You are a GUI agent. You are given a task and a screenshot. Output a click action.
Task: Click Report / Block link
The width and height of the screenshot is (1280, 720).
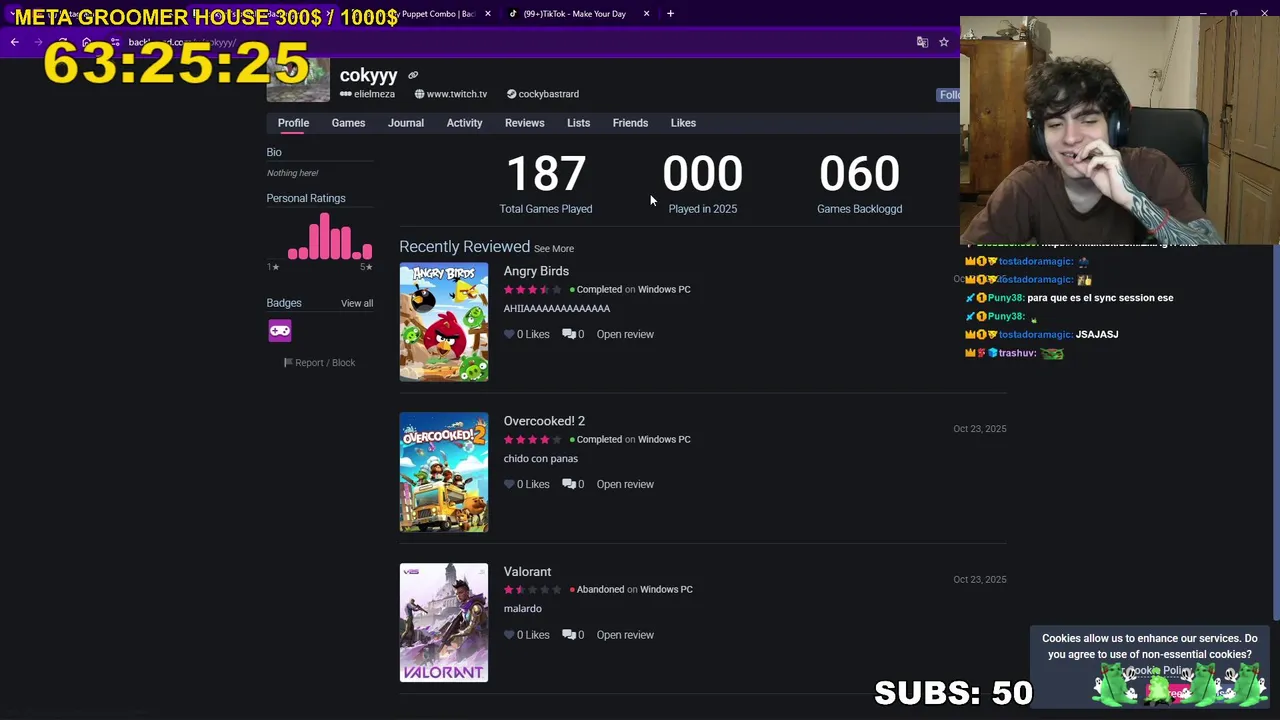(x=319, y=363)
